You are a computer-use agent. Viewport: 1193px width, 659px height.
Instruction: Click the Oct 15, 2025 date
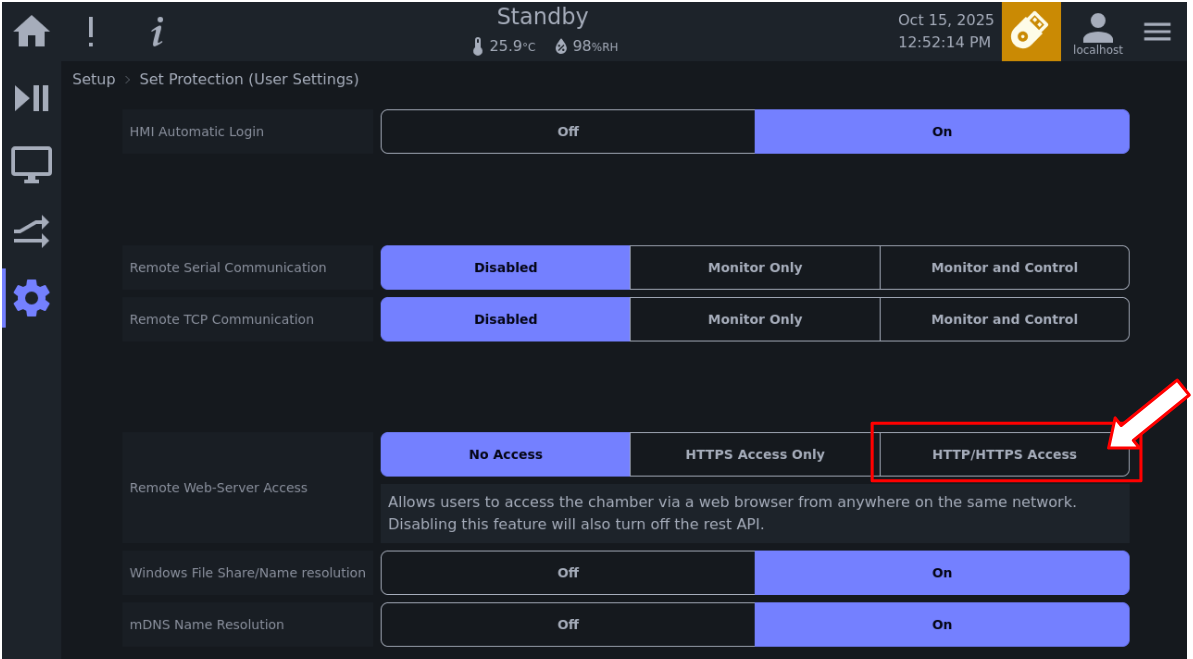point(946,20)
